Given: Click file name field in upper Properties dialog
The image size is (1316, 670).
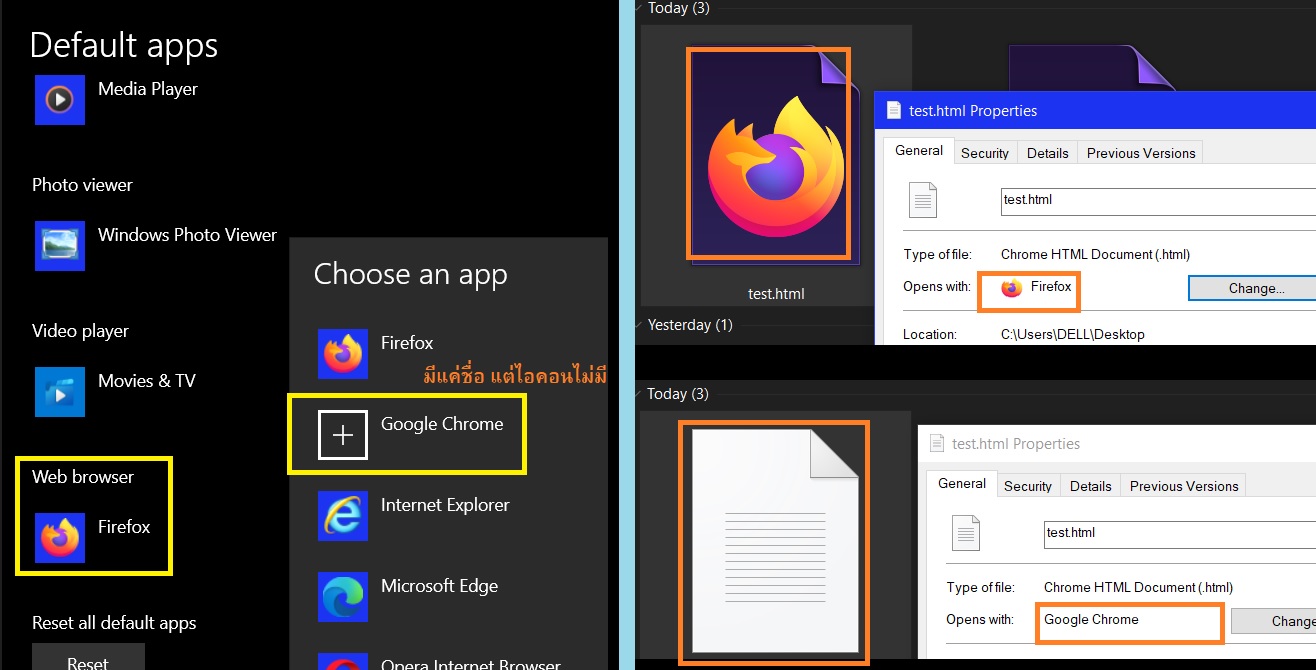Looking at the screenshot, I should [1158, 200].
